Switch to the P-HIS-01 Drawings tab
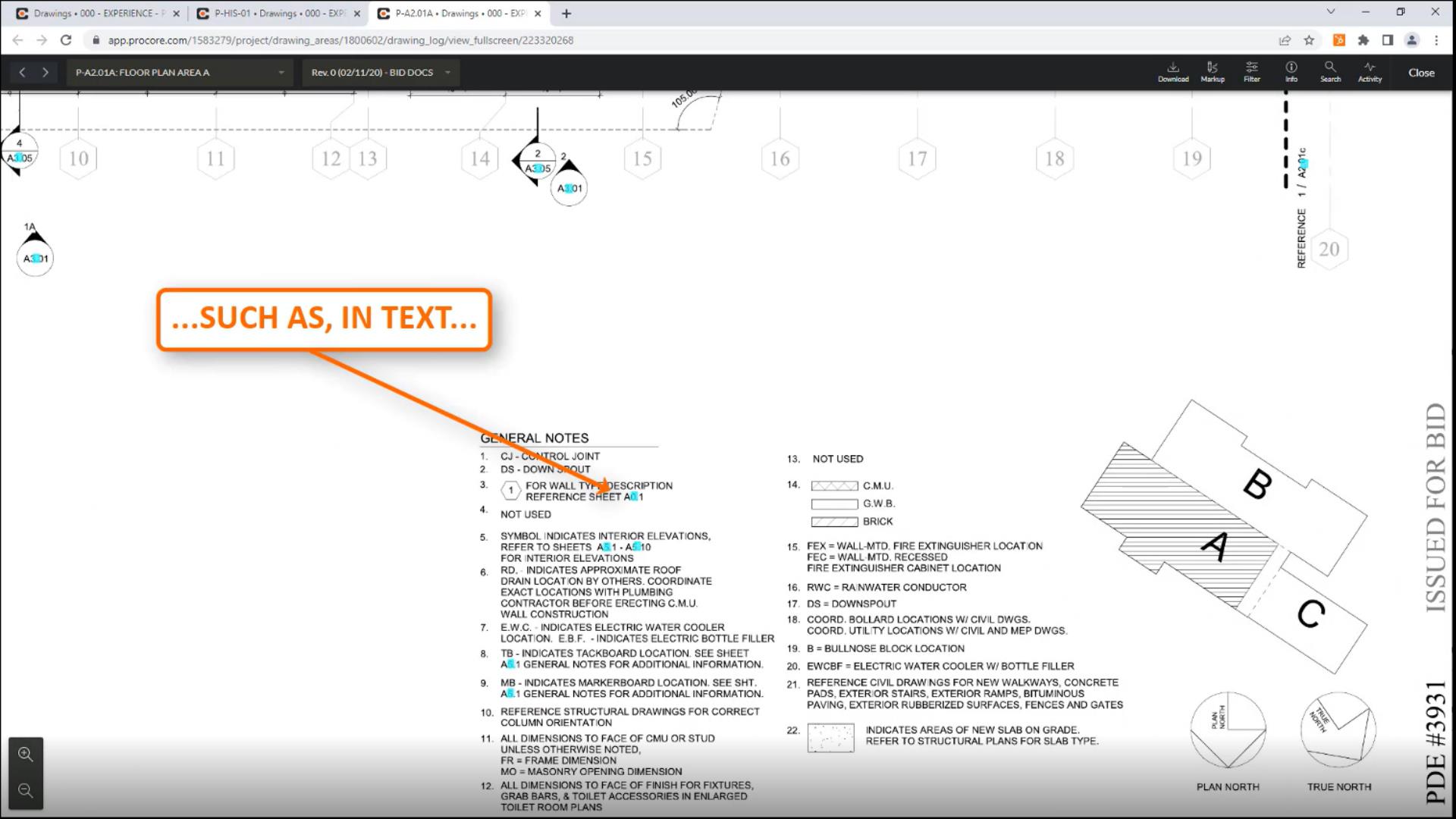This screenshot has width=1456, height=819. [278, 13]
